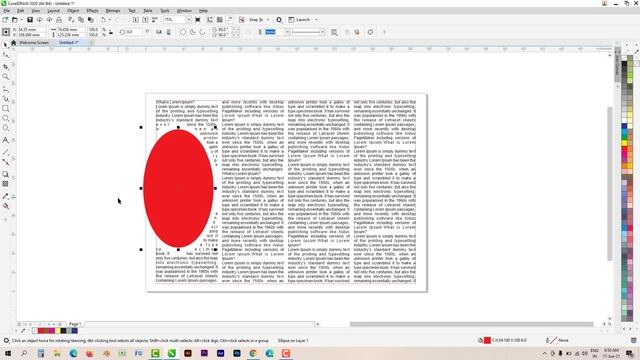640x360 pixels.
Task: Choose the Pie shape mode button
Action: [193, 32]
